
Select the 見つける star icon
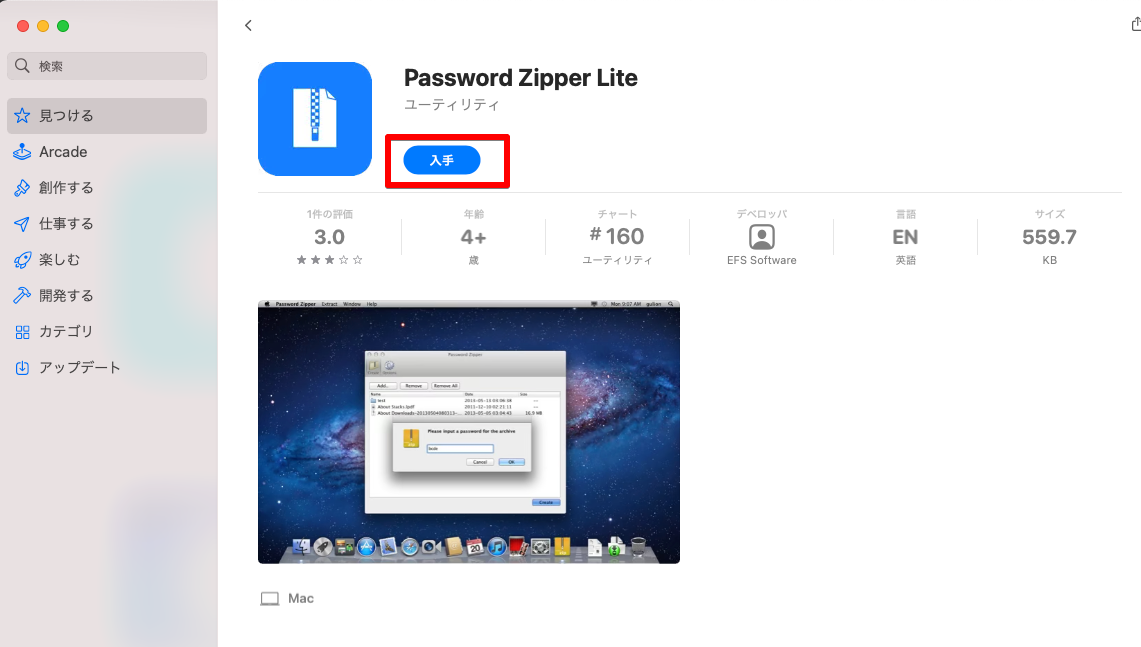point(23,116)
